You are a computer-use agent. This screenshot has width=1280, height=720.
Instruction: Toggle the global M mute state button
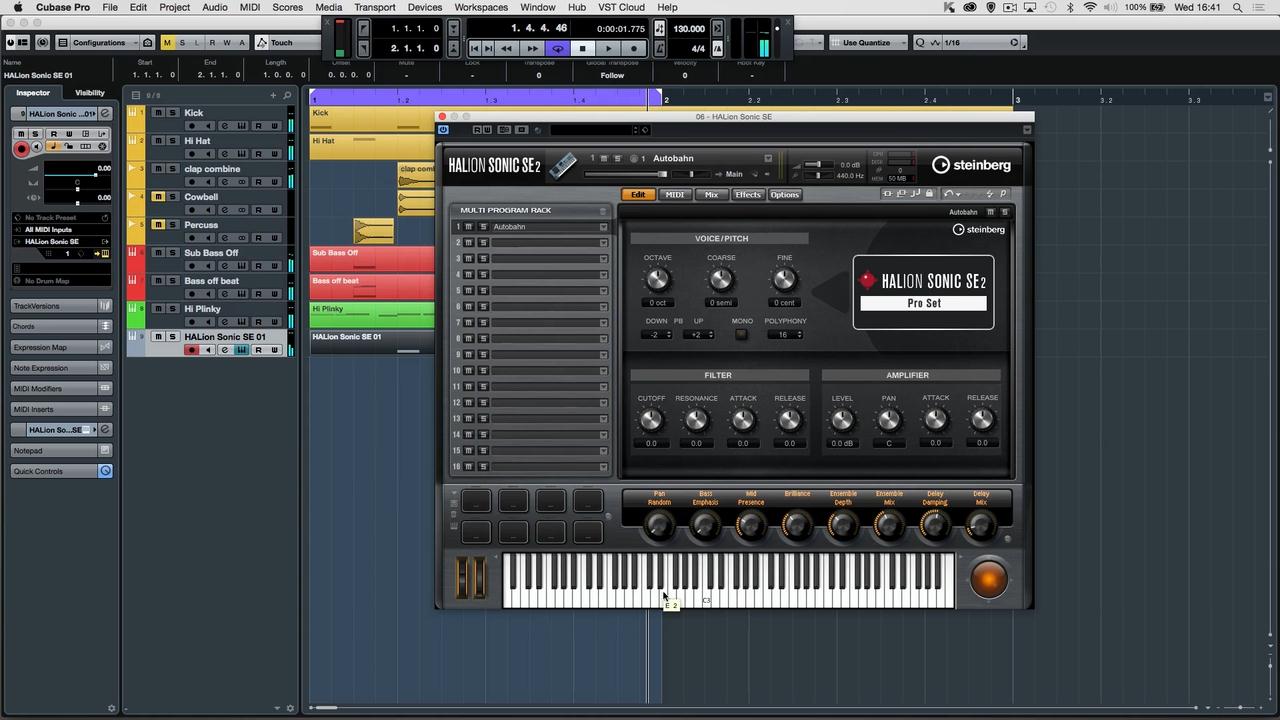click(167, 43)
